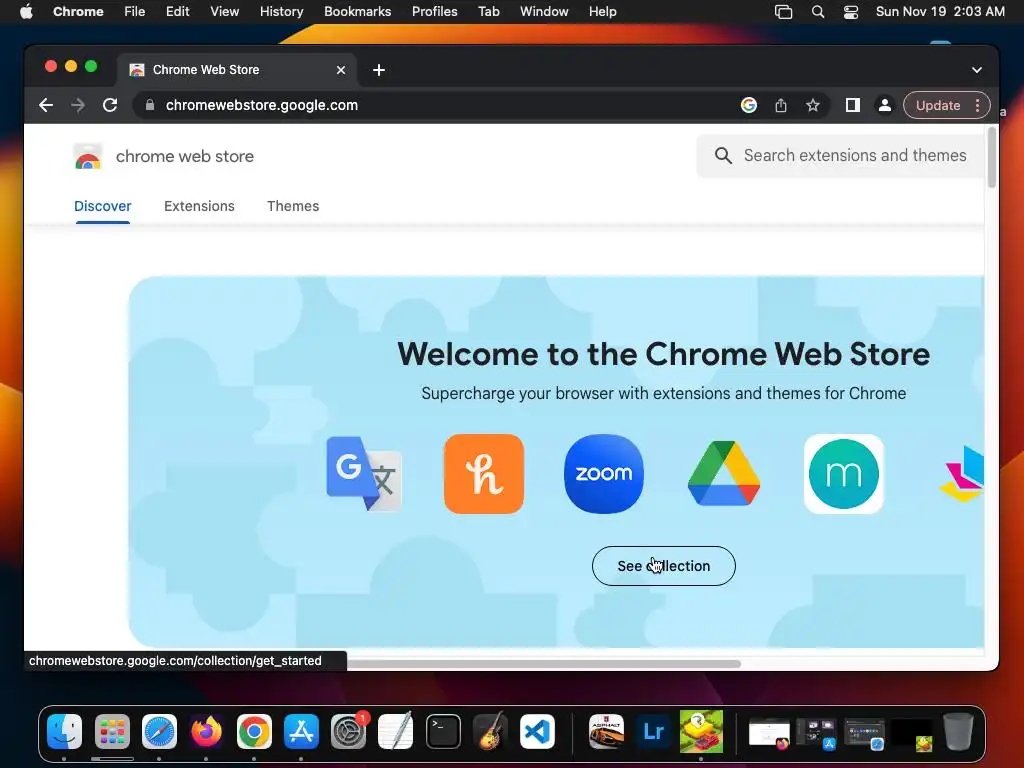This screenshot has height=768, width=1024.
Task: Expand the tab search chevron
Action: coord(977,70)
